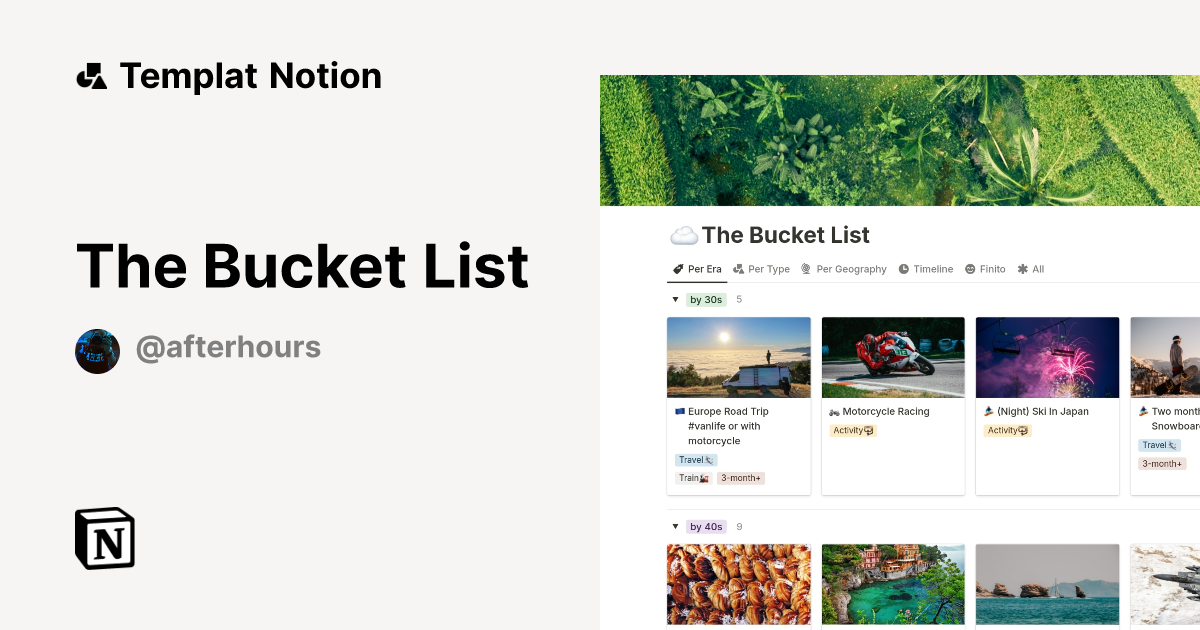Collapse the by 40s group

(675, 526)
